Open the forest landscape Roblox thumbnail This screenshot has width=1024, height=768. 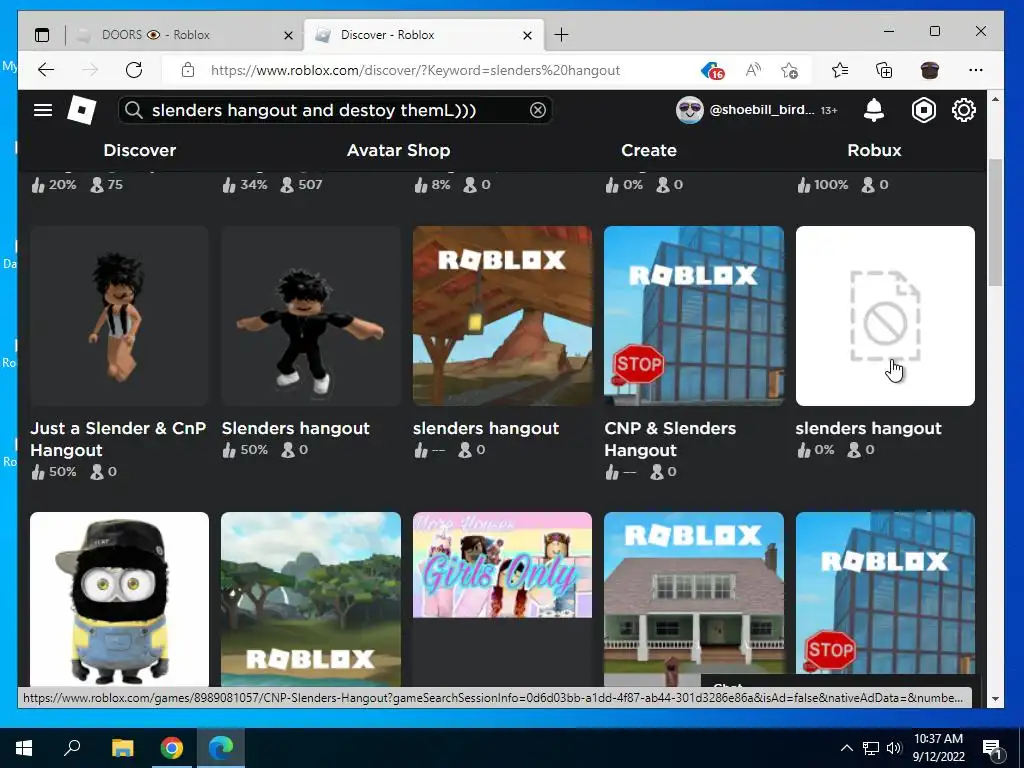tap(311, 598)
